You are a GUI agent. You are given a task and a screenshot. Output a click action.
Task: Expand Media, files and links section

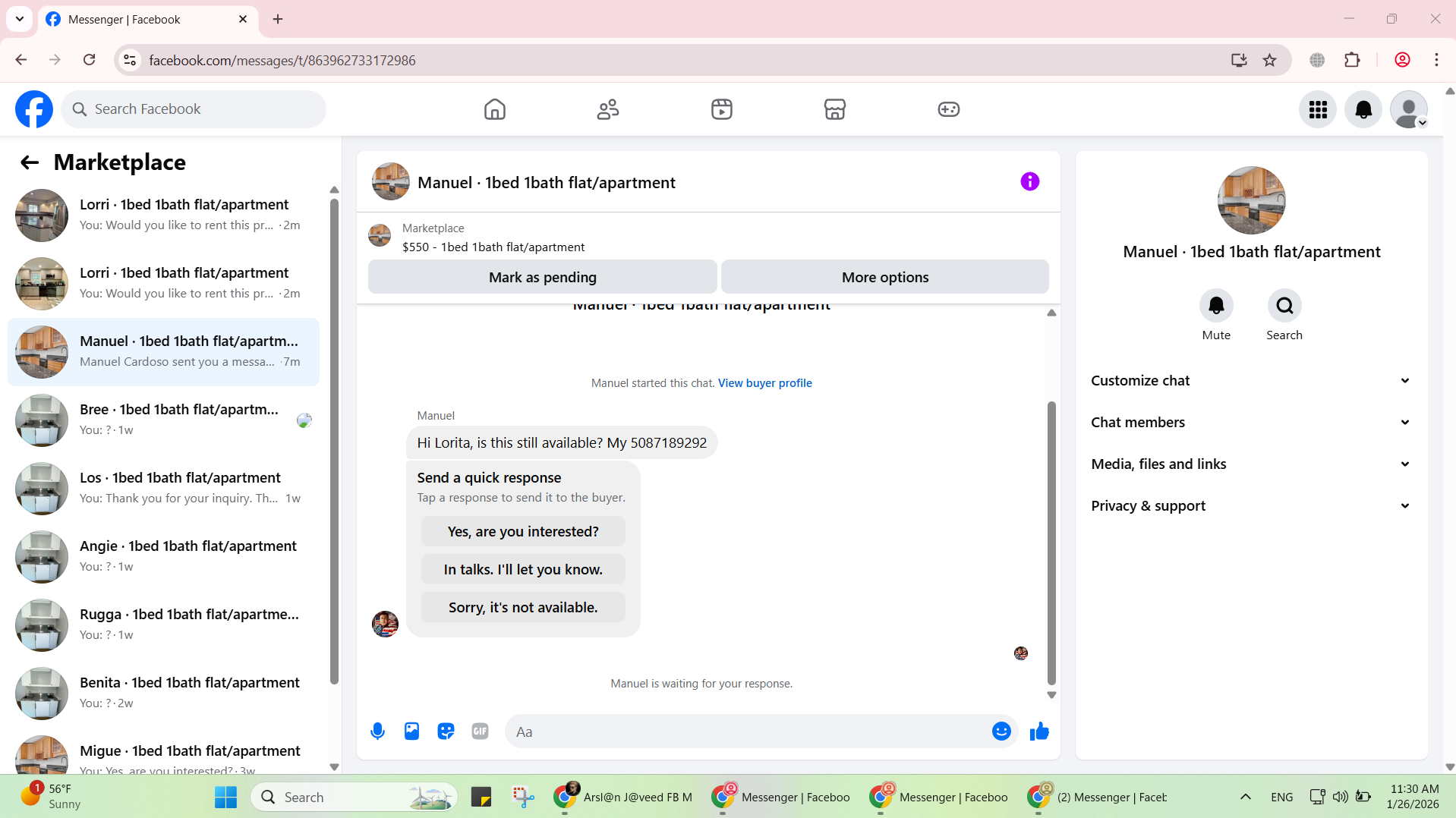[1251, 464]
